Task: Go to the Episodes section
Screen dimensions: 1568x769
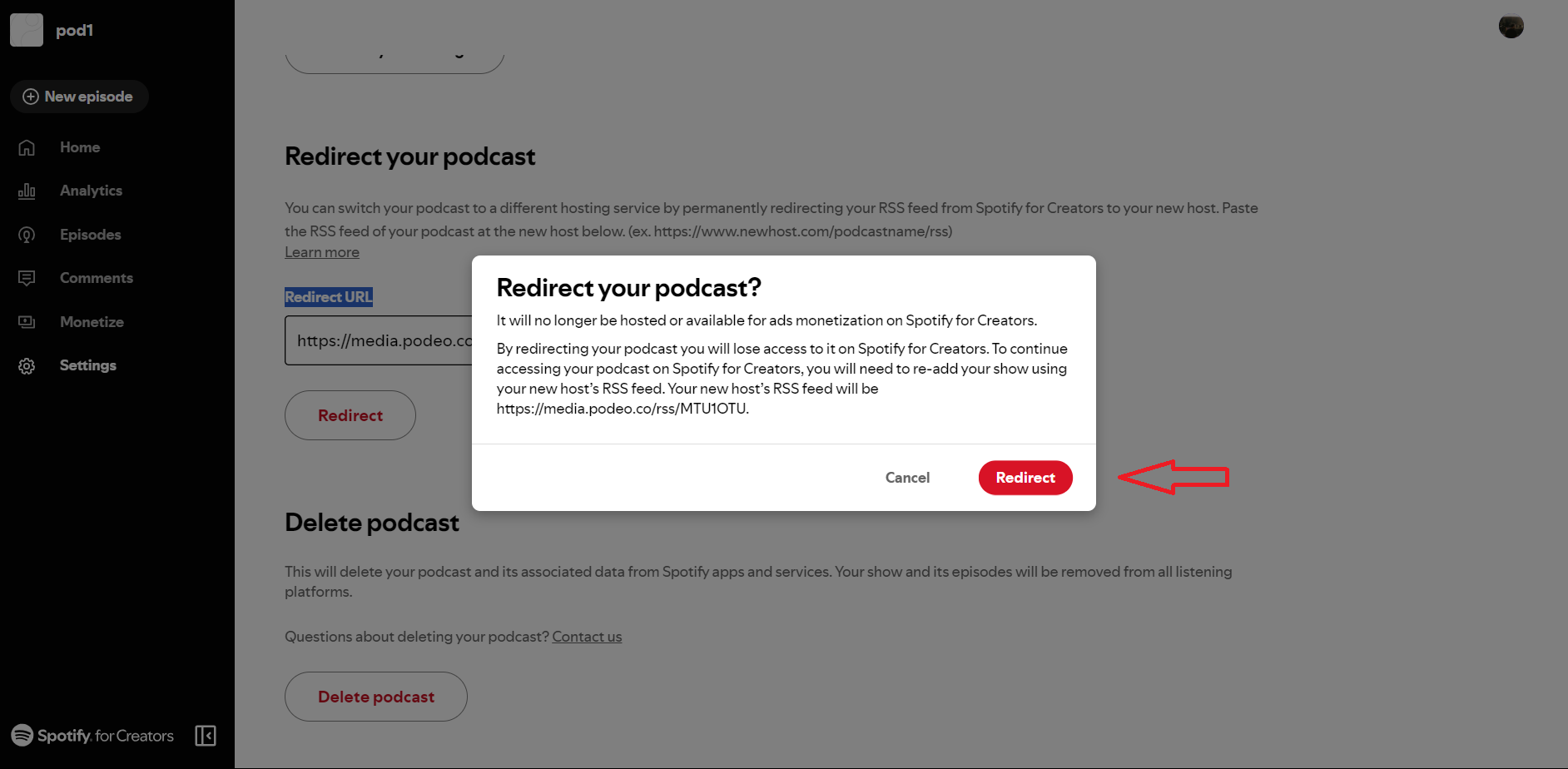Action: point(90,235)
